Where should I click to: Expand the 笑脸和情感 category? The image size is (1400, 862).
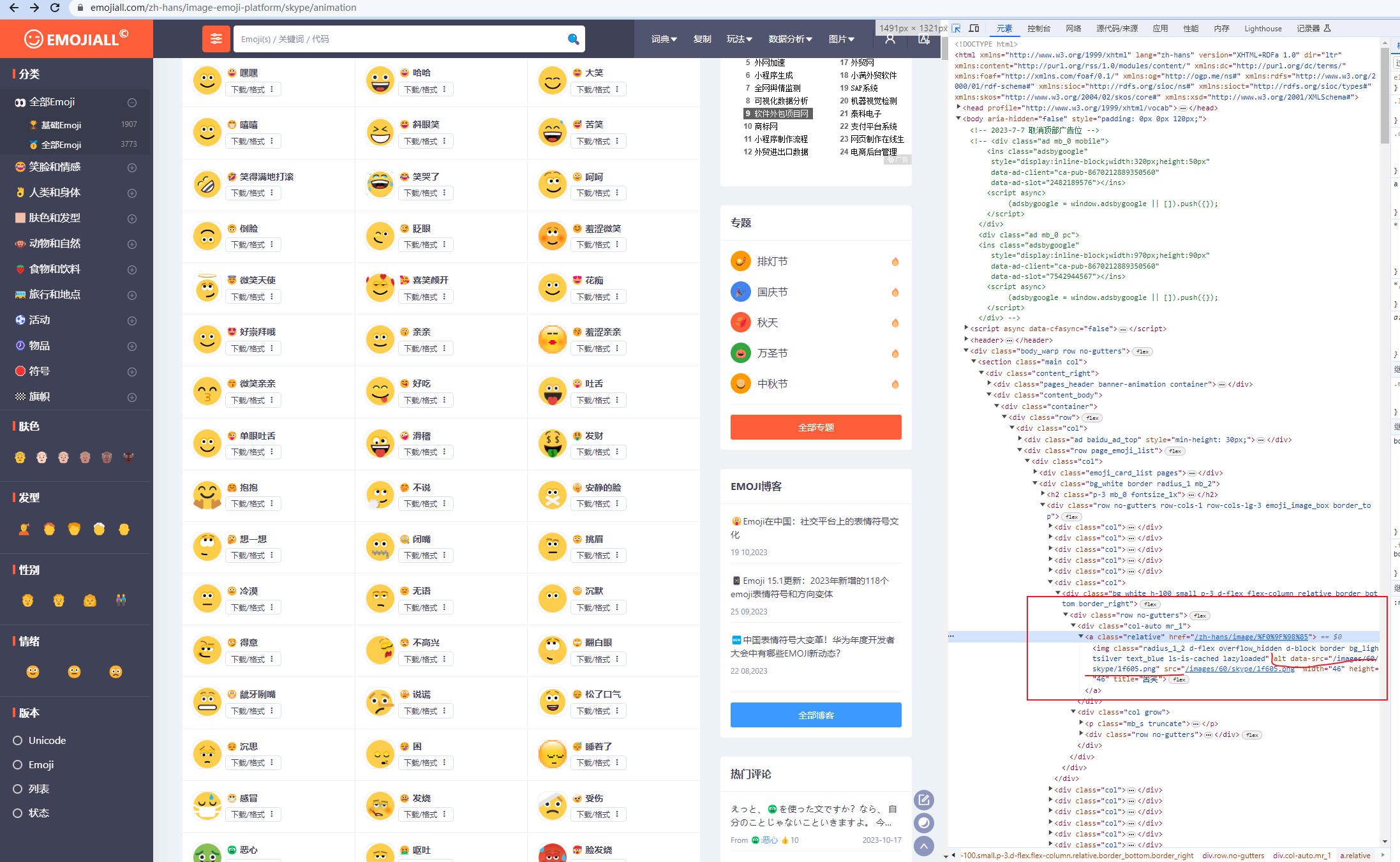[x=132, y=167]
